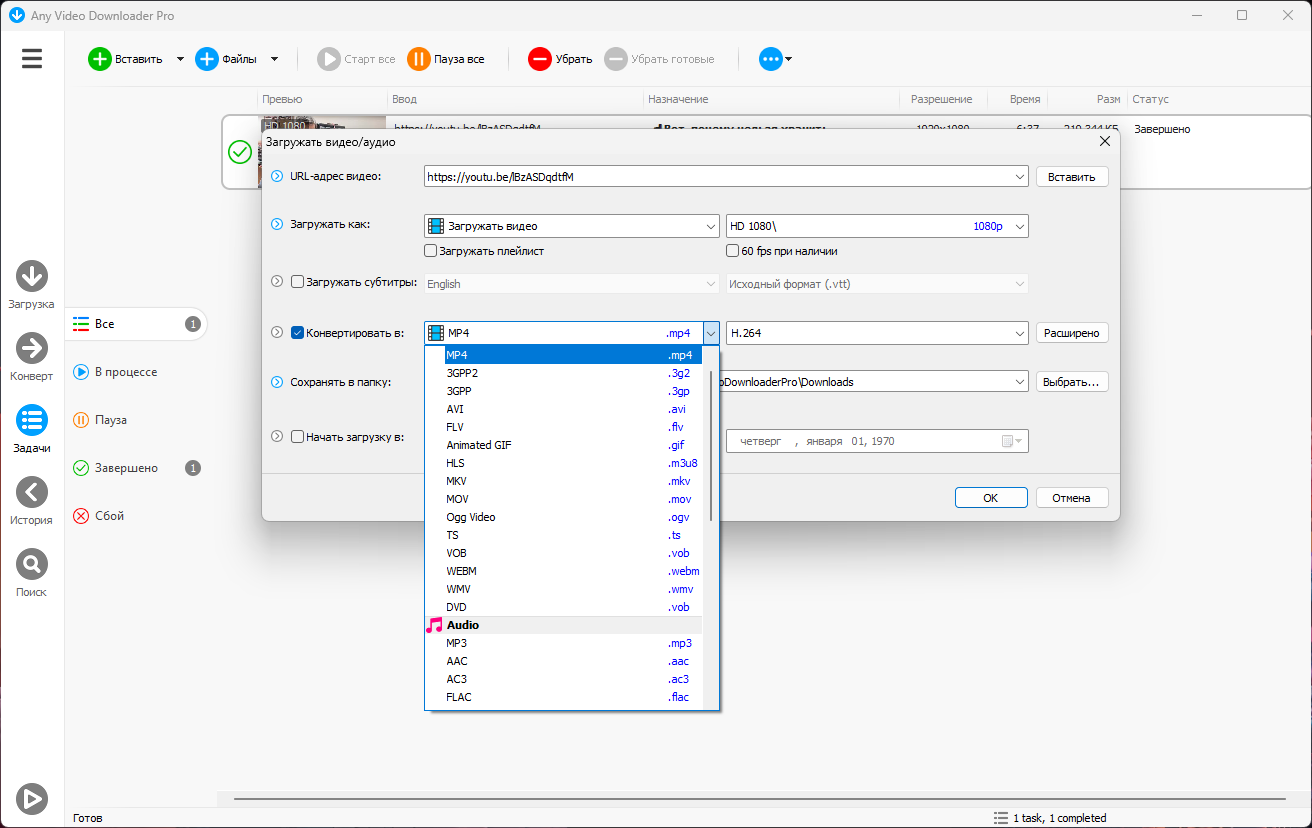Select MP3 audio format
Viewport: 1312px width, 828px height.
(563, 643)
